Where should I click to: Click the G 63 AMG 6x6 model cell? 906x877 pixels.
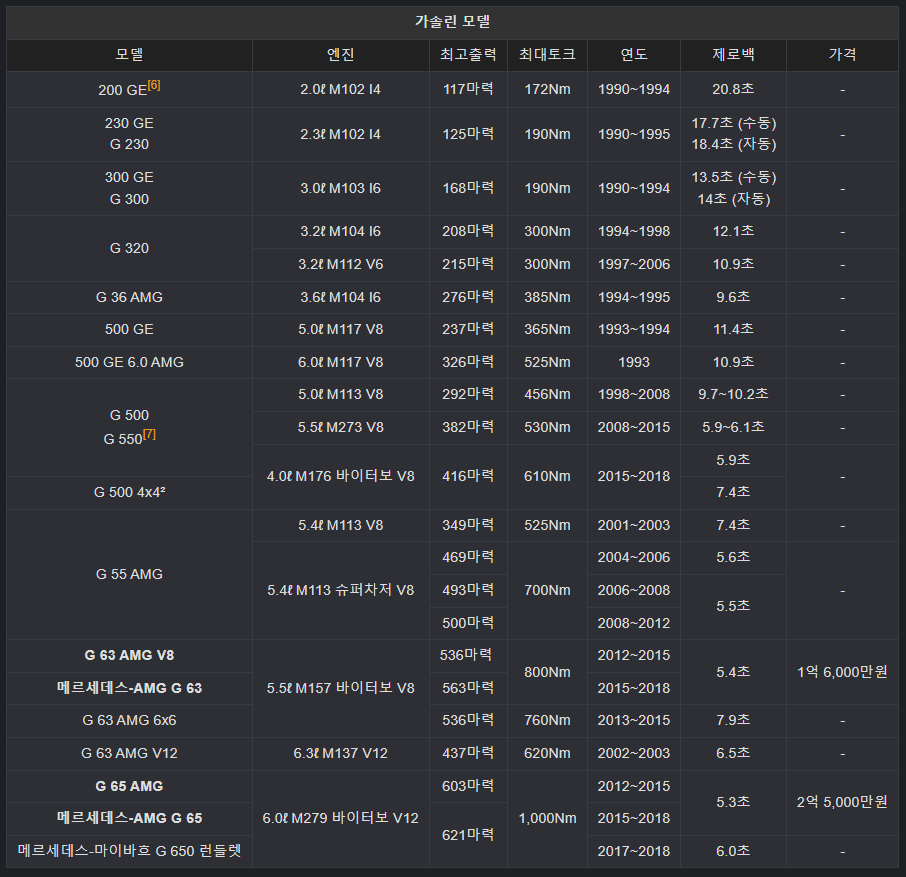[129, 720]
